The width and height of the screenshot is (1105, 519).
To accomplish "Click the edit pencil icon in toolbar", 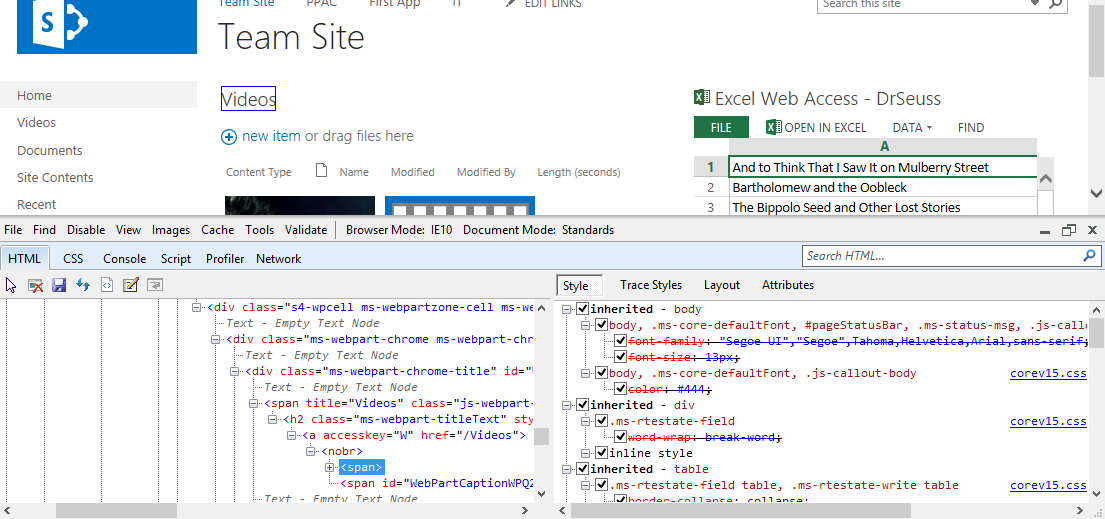I will coord(130,285).
